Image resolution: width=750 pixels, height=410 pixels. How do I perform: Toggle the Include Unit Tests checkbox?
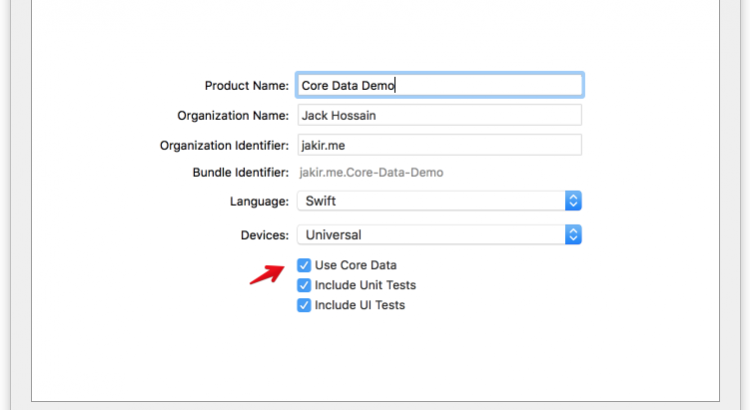pos(304,285)
